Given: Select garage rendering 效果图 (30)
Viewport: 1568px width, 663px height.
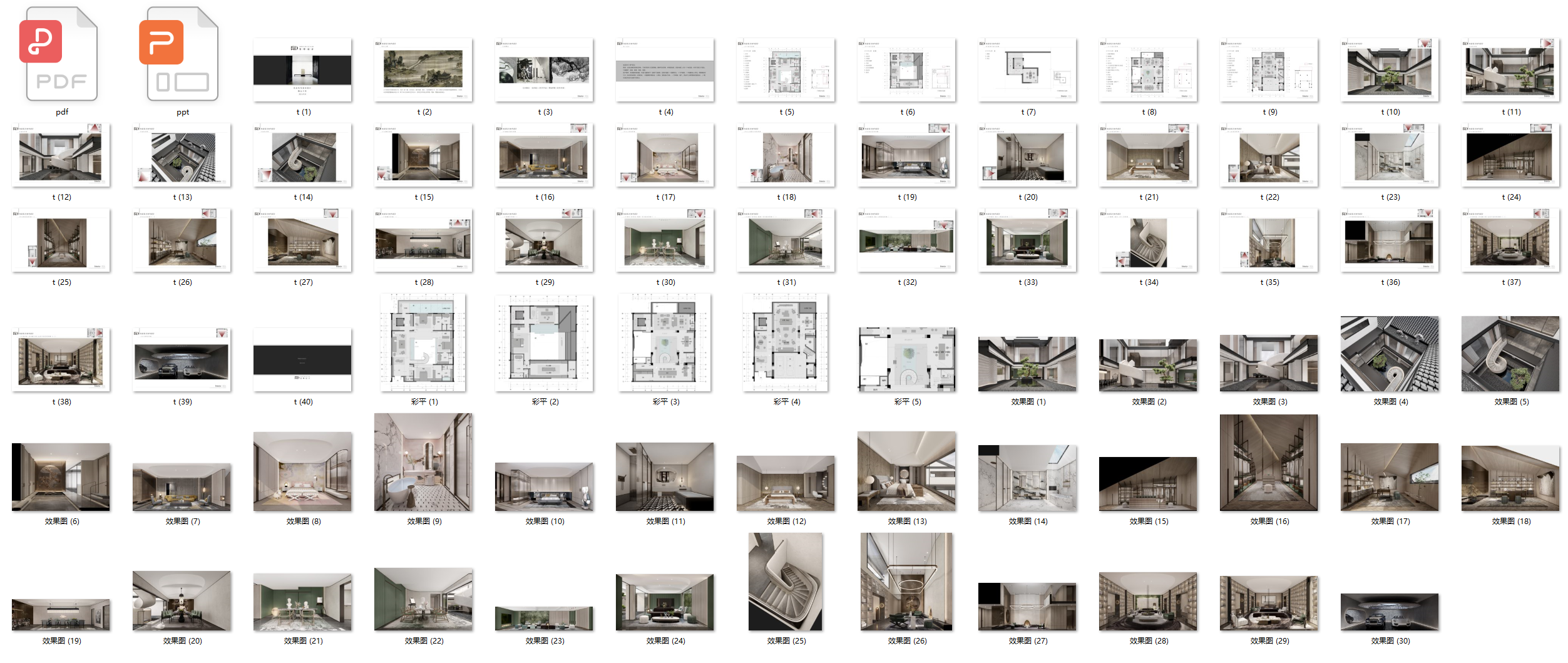Looking at the screenshot, I should (x=1390, y=612).
